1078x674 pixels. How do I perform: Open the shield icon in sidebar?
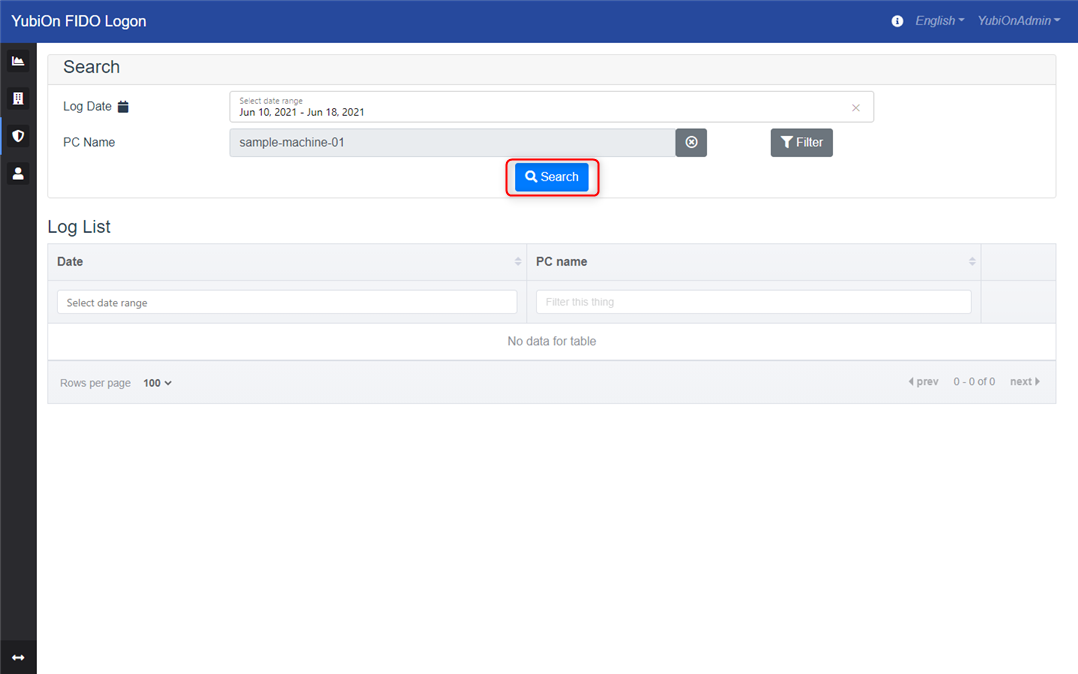[18, 135]
